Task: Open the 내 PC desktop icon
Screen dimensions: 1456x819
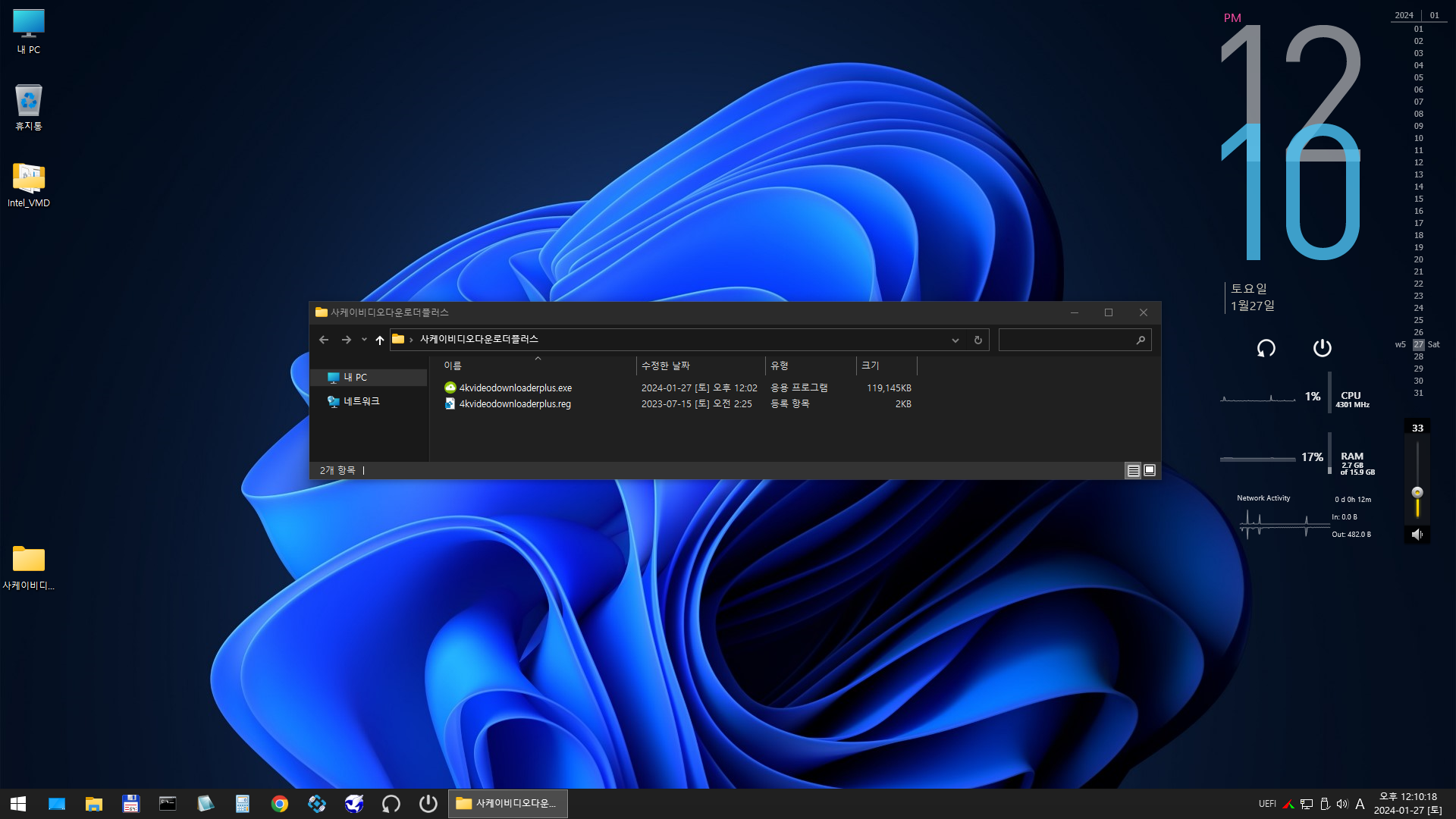Action: tap(29, 31)
